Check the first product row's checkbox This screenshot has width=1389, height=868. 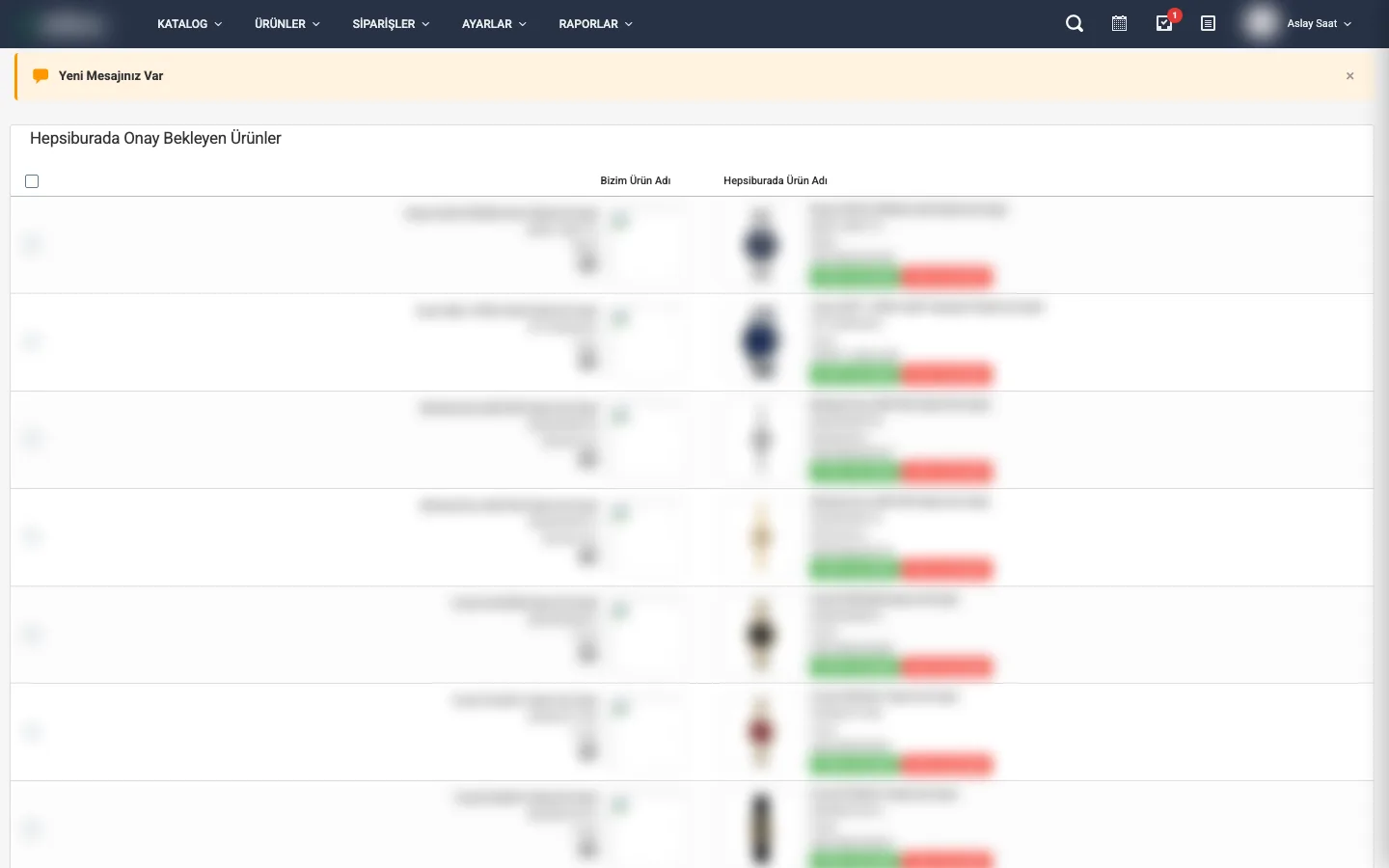[32, 245]
